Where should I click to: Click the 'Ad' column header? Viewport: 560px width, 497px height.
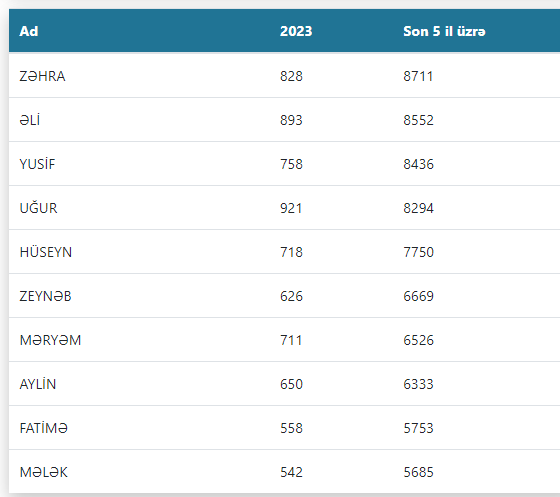coord(29,31)
